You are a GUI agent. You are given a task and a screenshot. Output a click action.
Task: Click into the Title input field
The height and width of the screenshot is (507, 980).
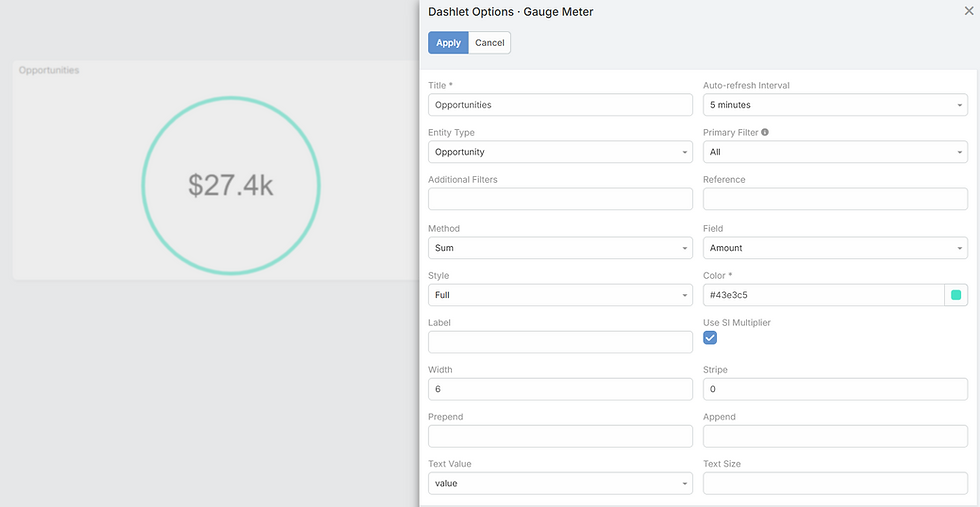tap(560, 105)
